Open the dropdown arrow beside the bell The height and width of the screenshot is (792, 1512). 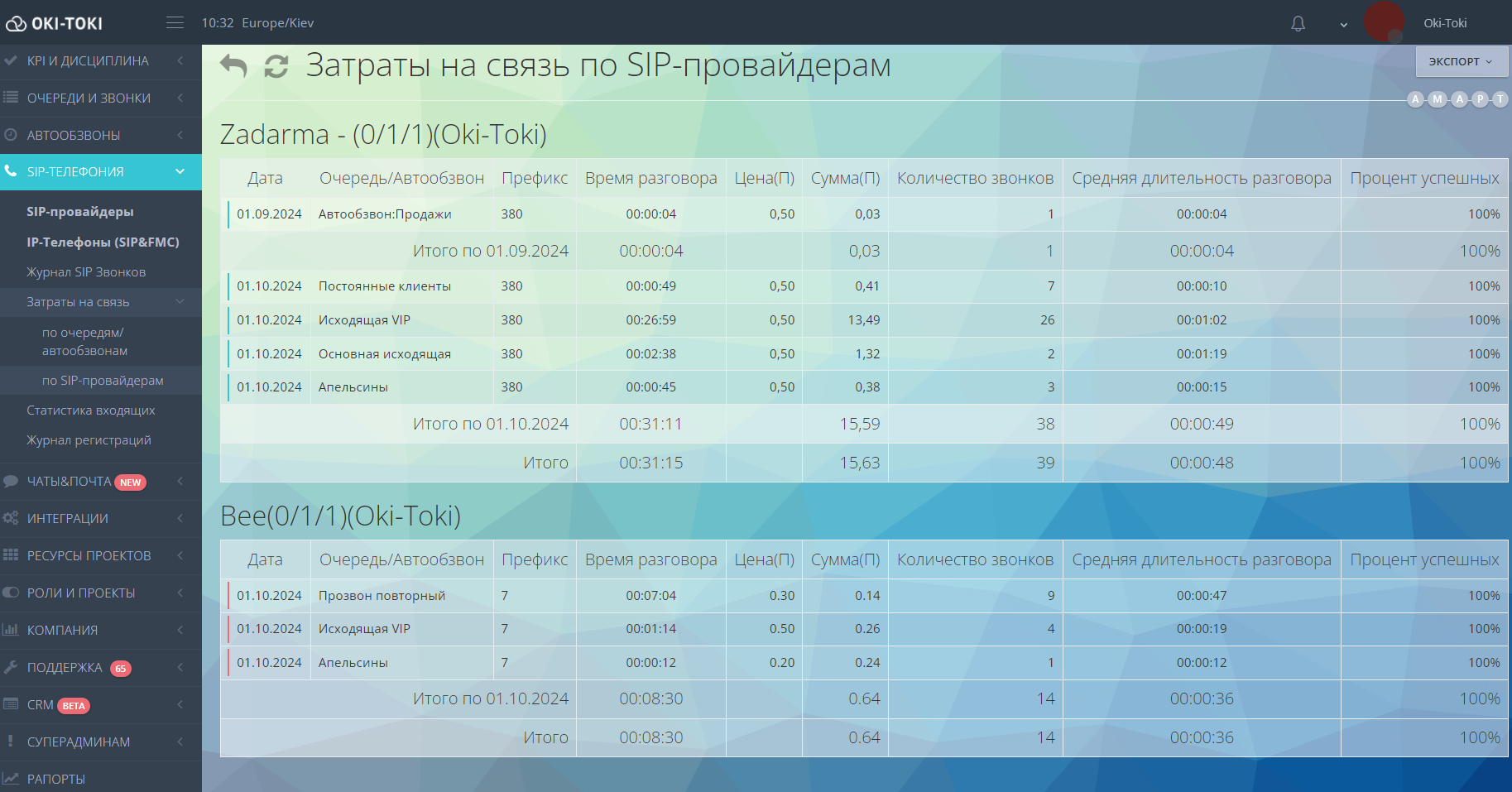1344,24
